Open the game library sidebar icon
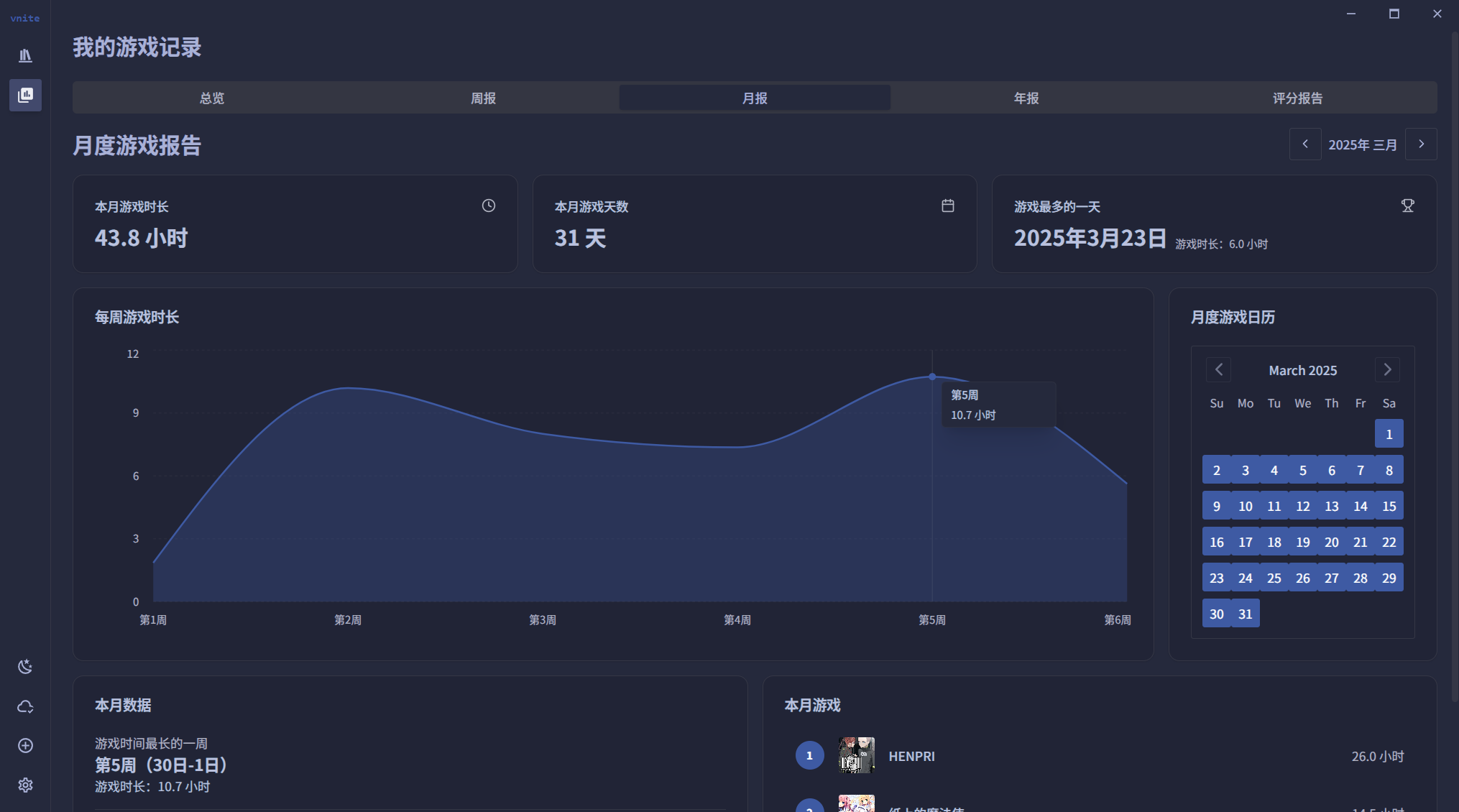 pos(25,55)
